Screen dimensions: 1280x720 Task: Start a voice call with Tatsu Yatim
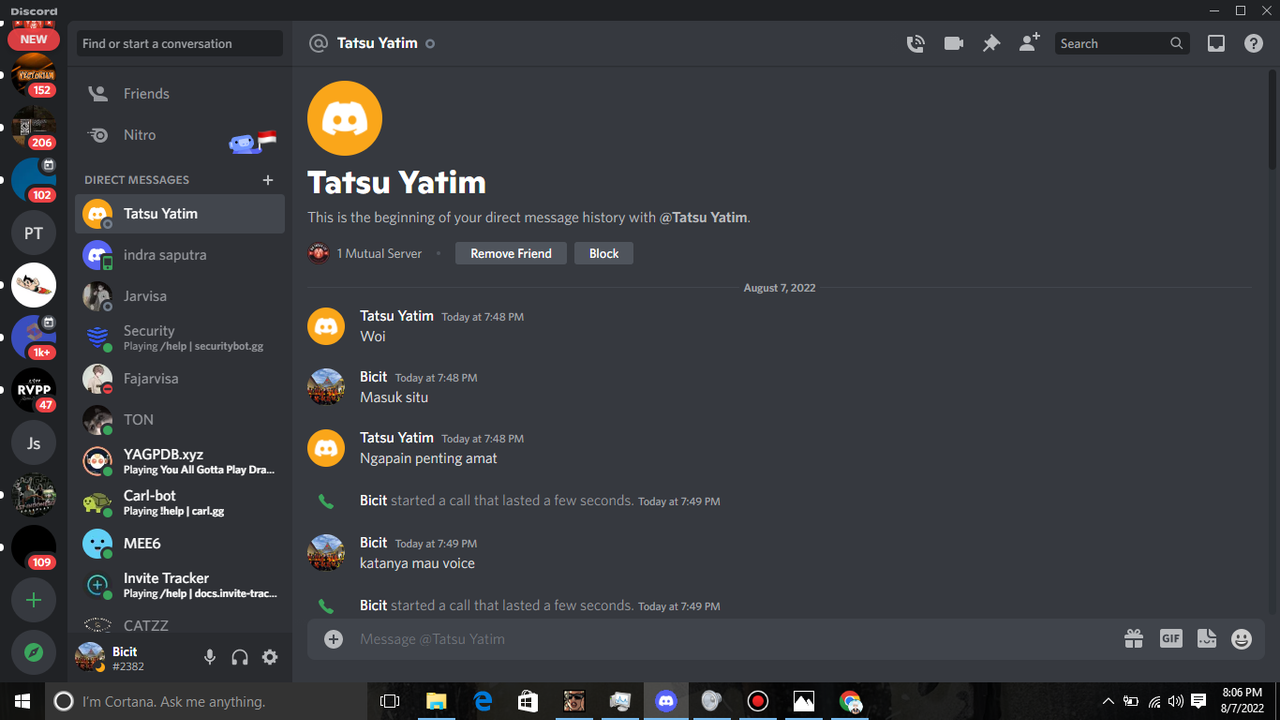915,43
